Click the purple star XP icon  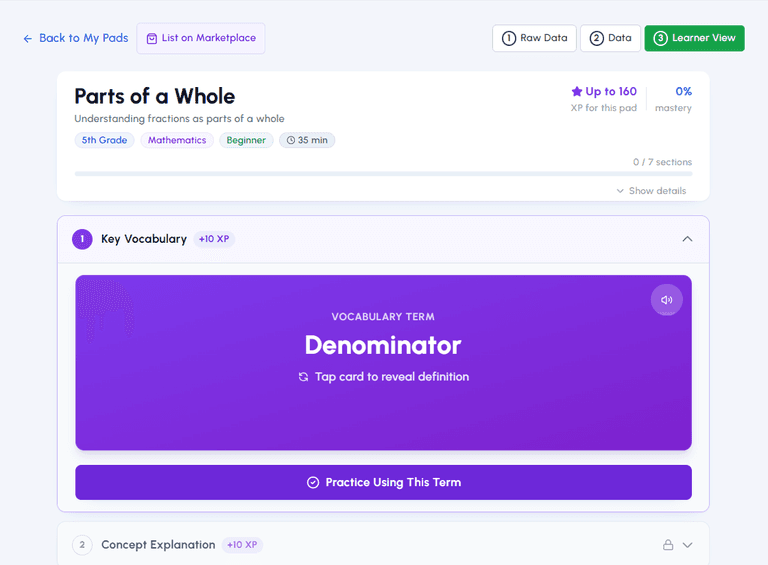(576, 92)
